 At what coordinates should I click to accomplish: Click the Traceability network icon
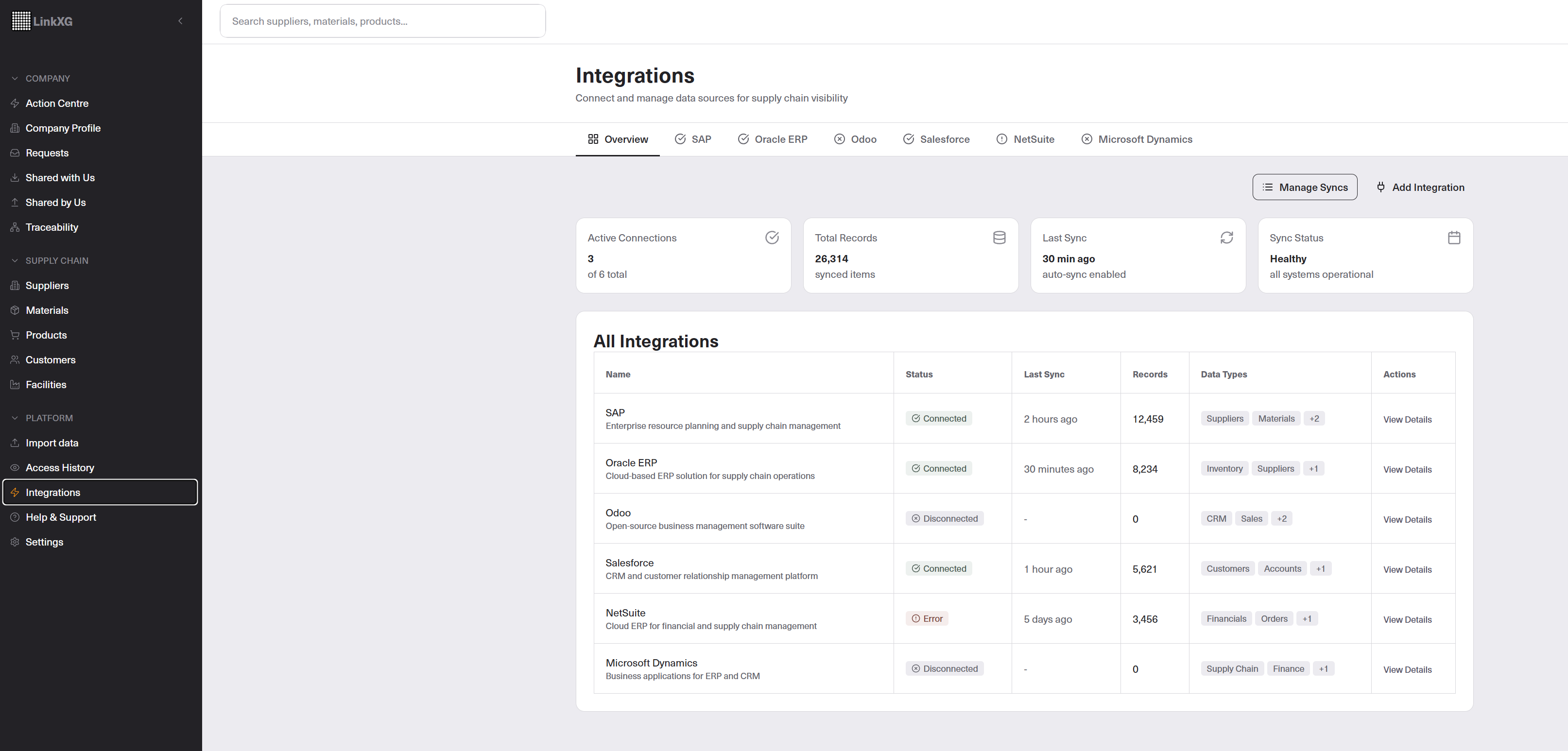click(x=15, y=227)
